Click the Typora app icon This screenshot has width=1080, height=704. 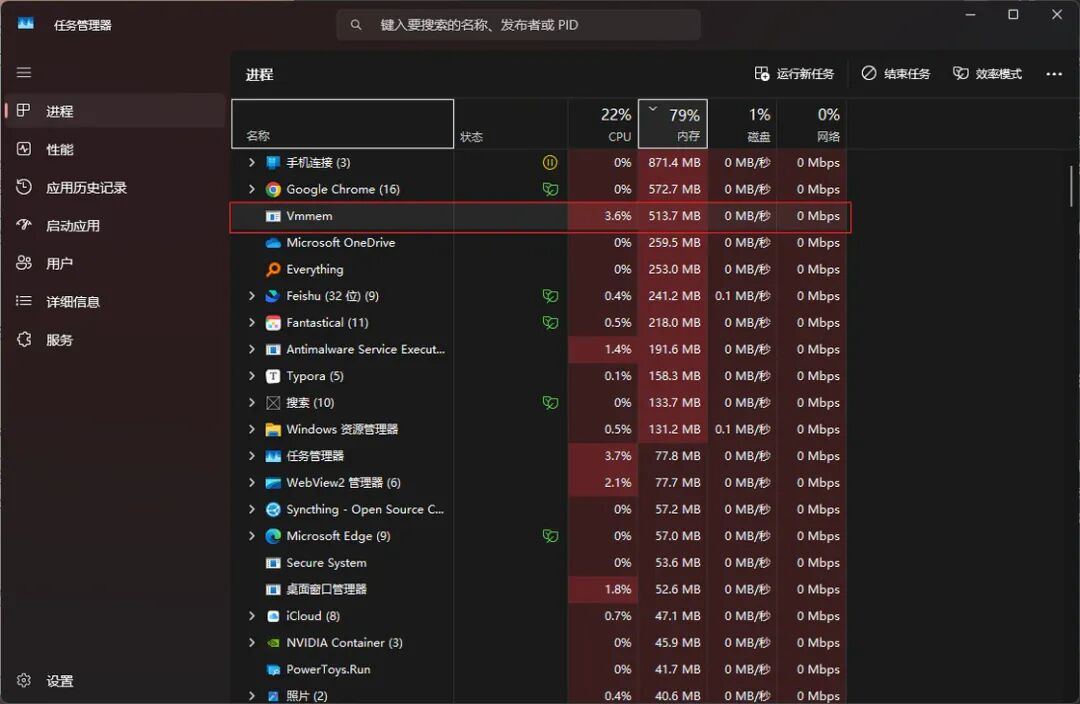273,376
